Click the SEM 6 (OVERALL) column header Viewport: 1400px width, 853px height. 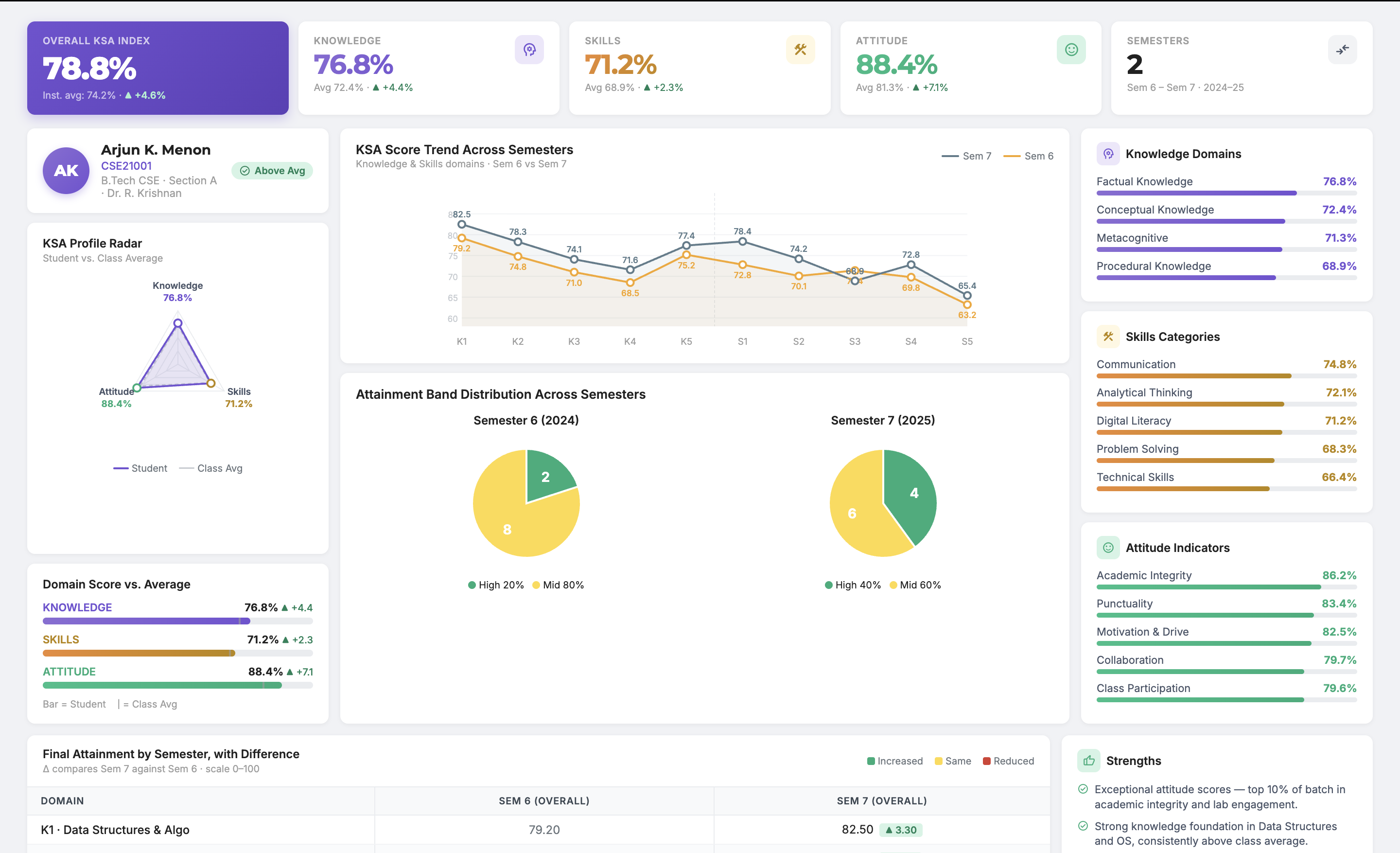pyautogui.click(x=544, y=800)
